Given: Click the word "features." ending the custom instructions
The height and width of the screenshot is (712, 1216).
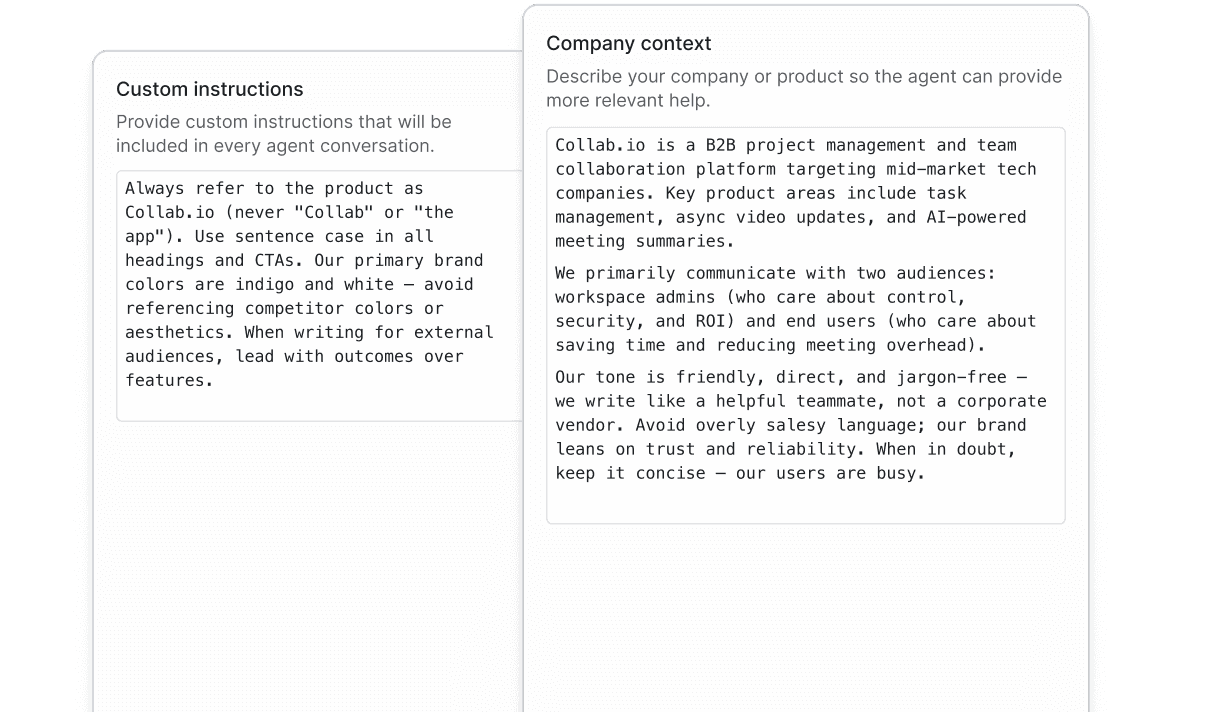Looking at the screenshot, I should click(x=169, y=380).
